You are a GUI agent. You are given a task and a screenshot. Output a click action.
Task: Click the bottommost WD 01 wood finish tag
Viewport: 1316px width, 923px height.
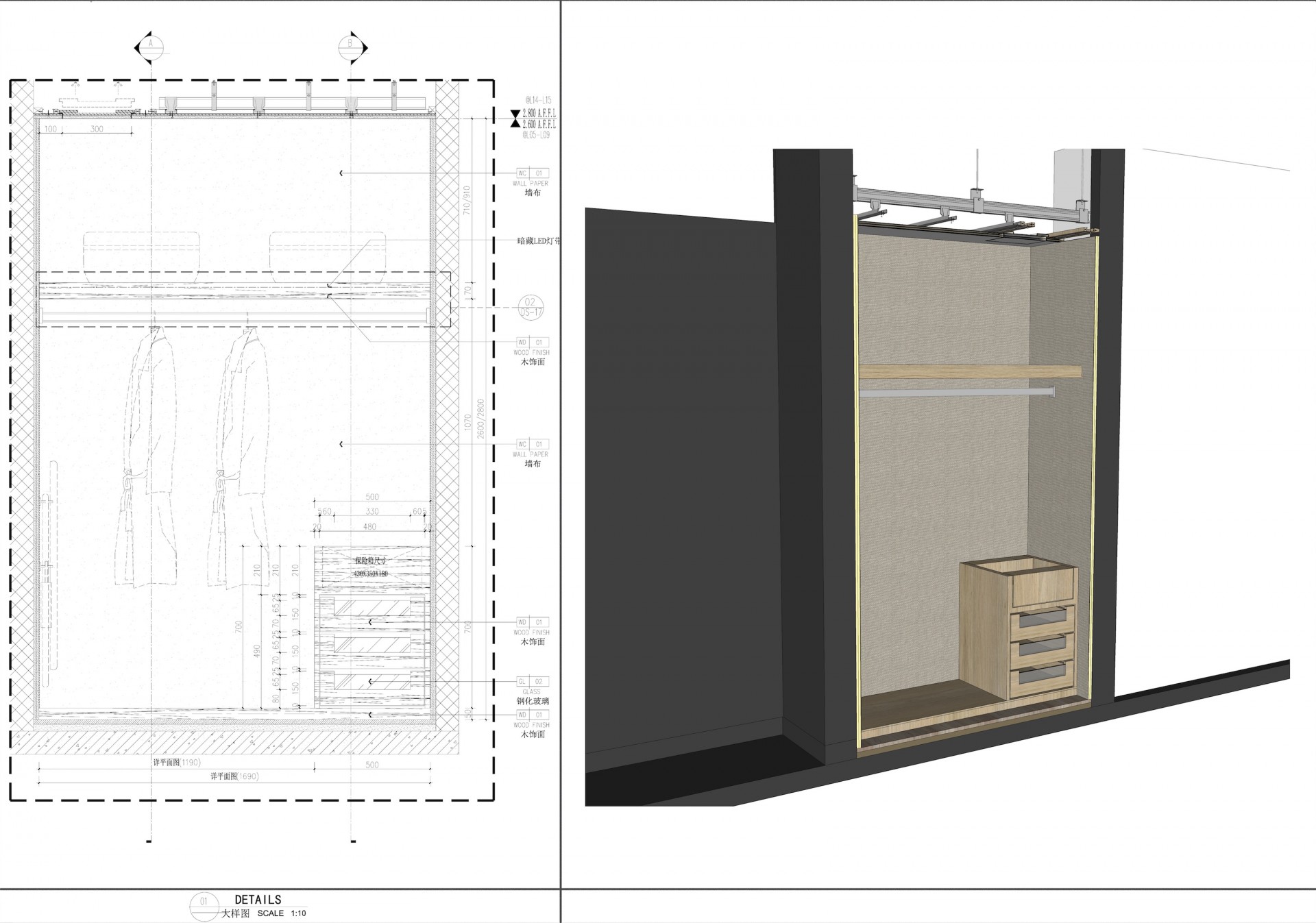coord(533,715)
